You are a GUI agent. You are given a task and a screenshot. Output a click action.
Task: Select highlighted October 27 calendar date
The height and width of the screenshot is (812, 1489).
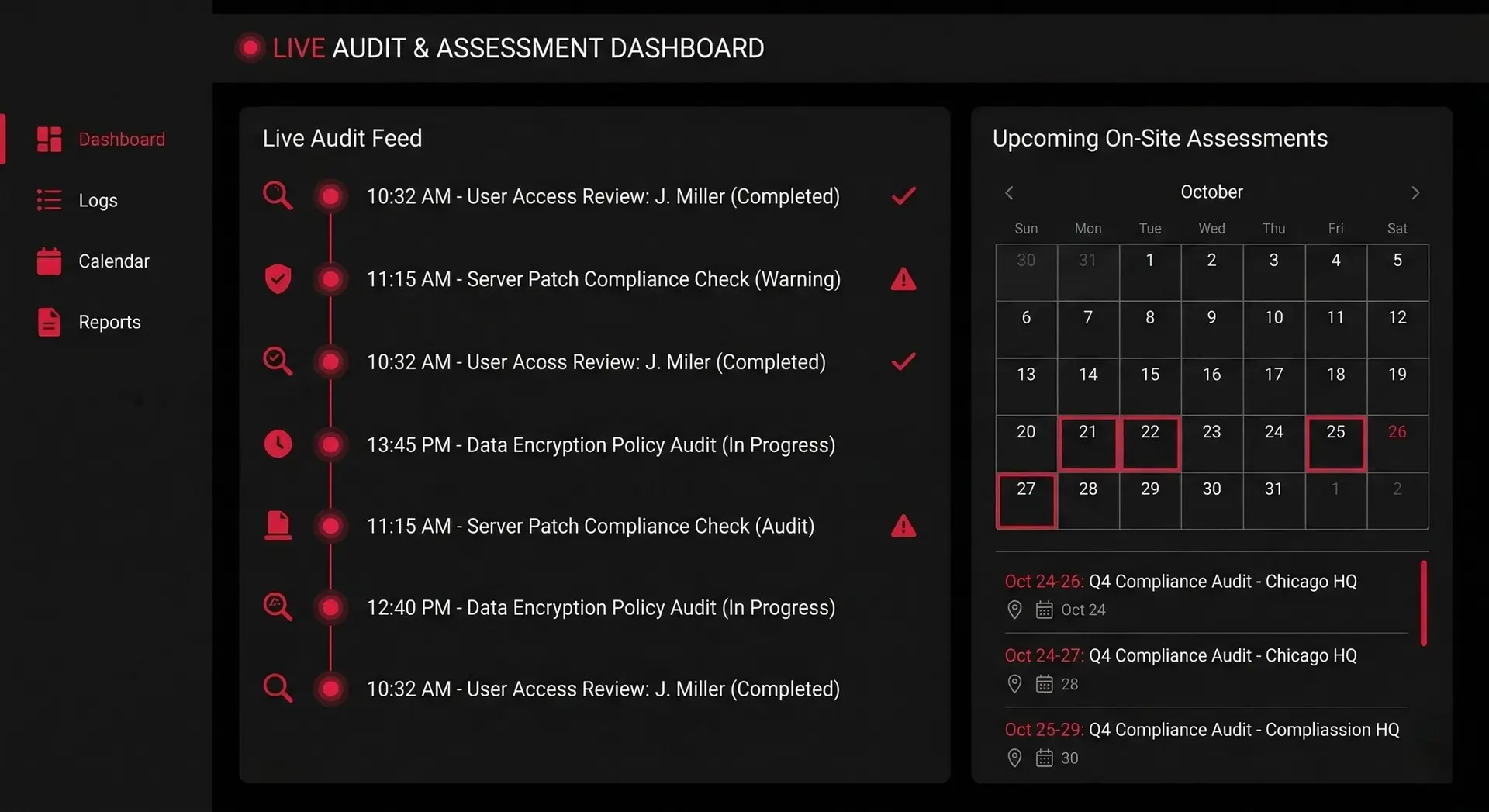(x=1025, y=500)
